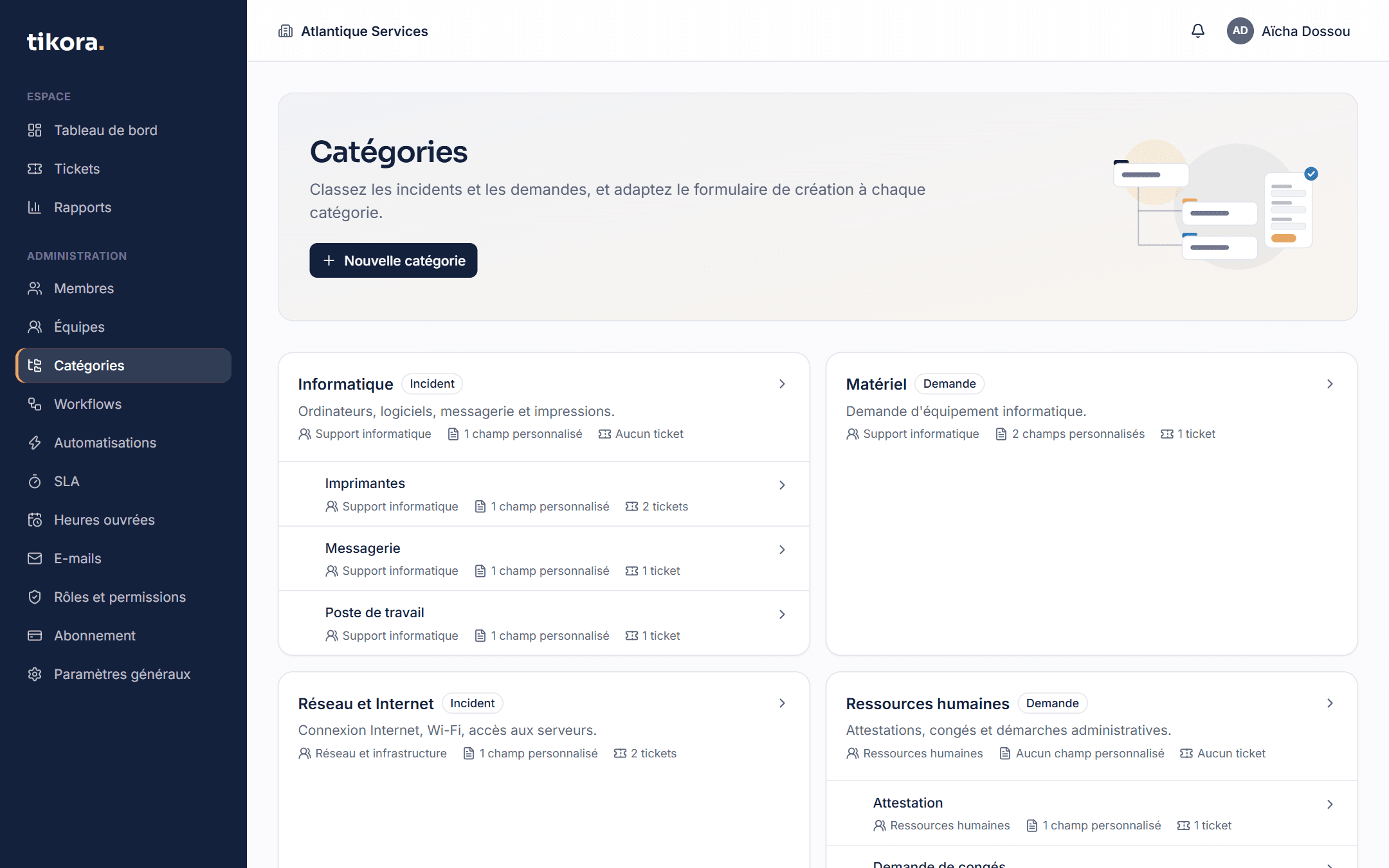Open the Messagerie subcategory chevron
Image resolution: width=1389 pixels, height=868 pixels.
(x=782, y=550)
